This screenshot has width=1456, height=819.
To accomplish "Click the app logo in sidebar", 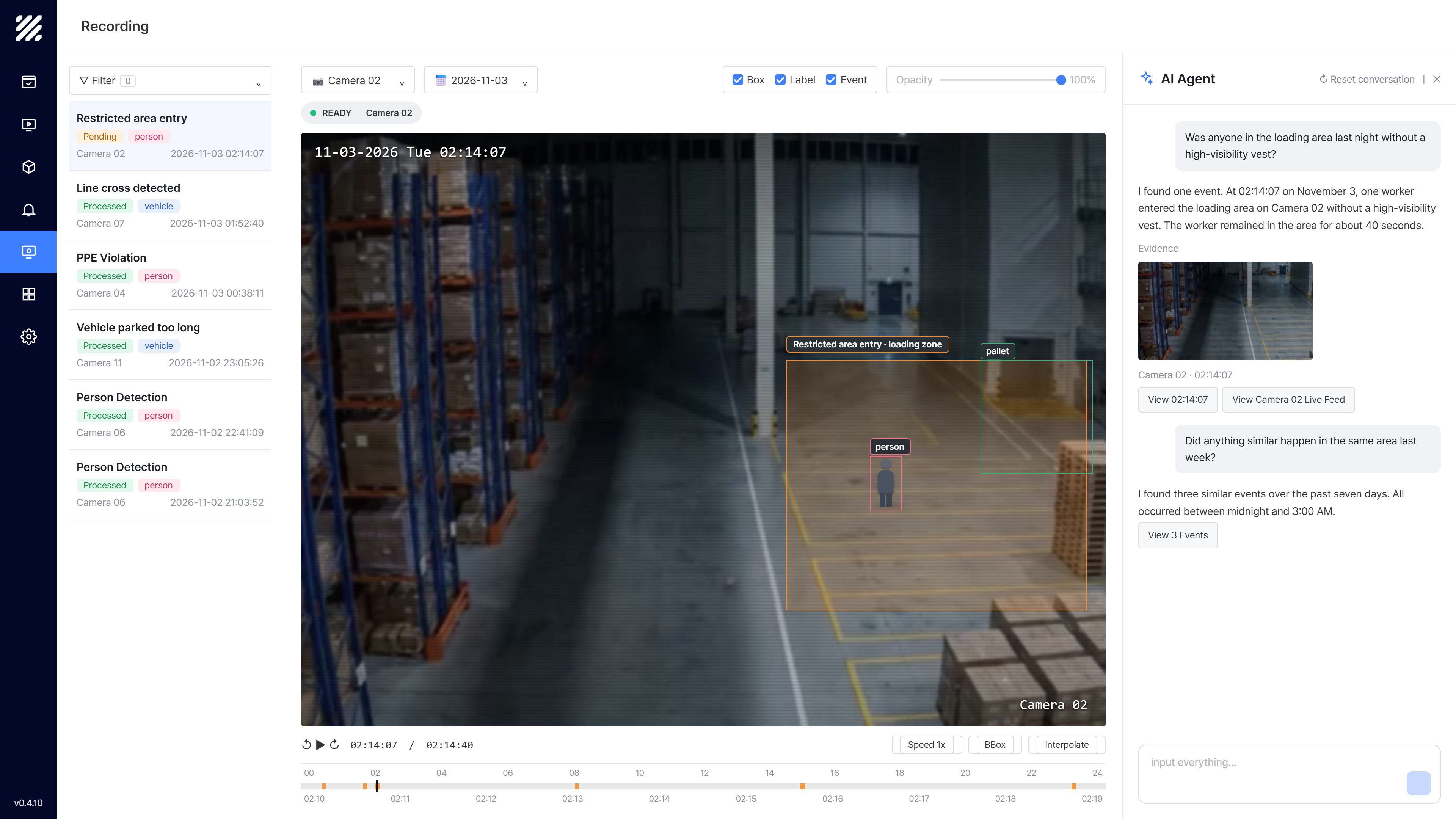I will click(x=28, y=28).
